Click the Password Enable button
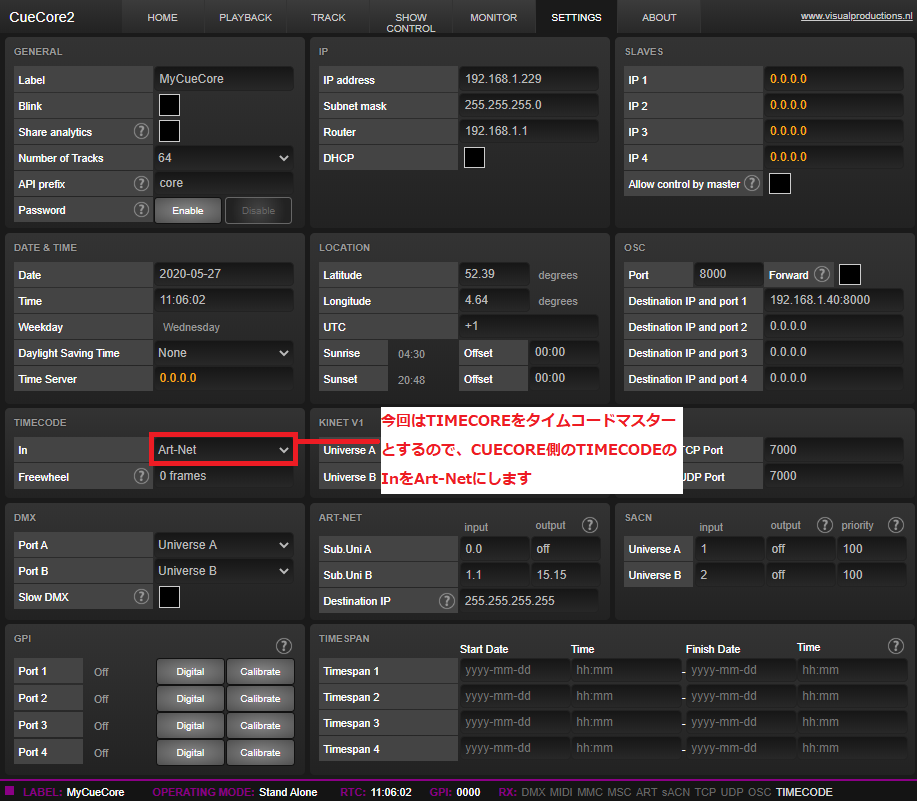 [188, 210]
